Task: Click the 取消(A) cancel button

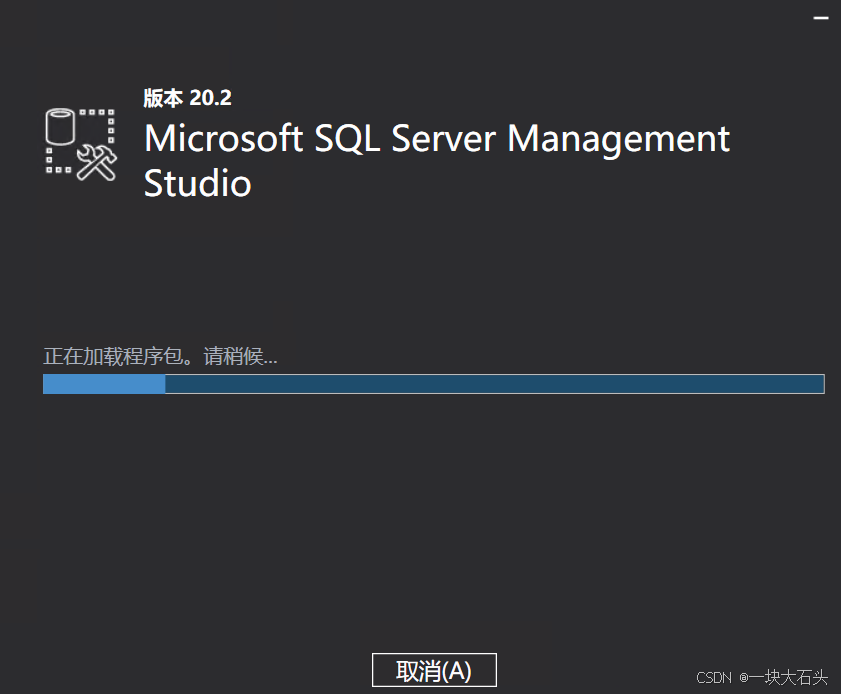Action: point(434,670)
